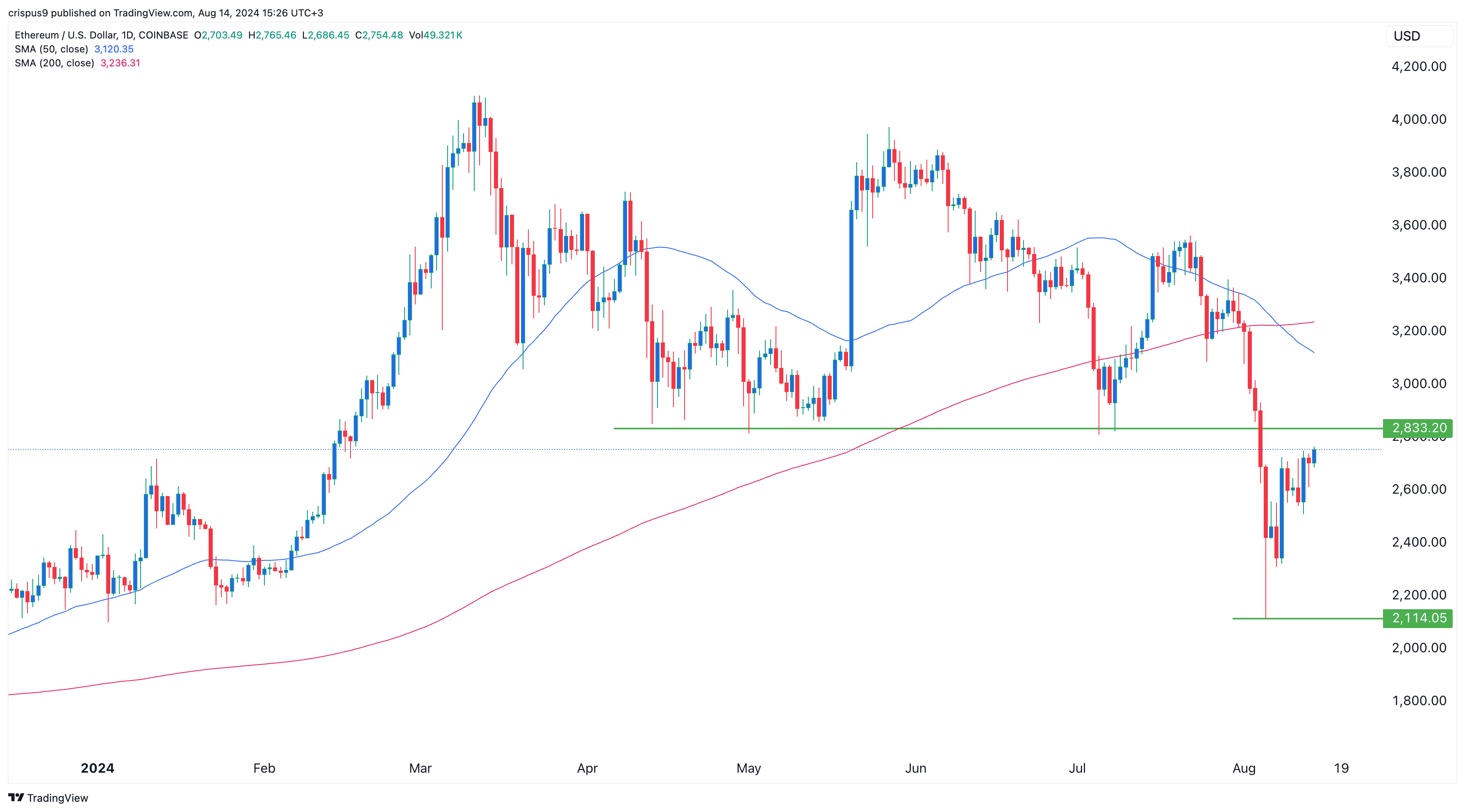Click the May label on time axis
Image resolution: width=1465 pixels, height=812 pixels.
click(748, 768)
